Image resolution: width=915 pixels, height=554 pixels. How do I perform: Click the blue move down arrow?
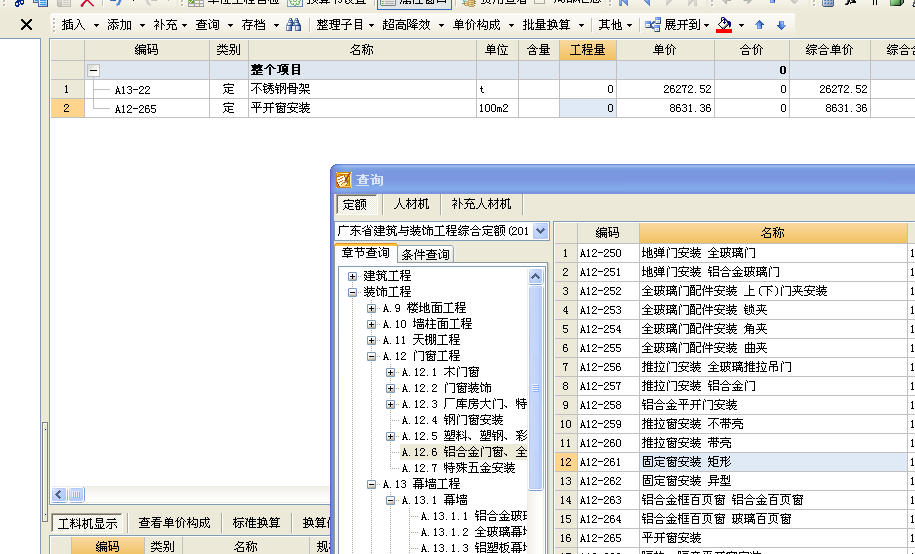781,25
